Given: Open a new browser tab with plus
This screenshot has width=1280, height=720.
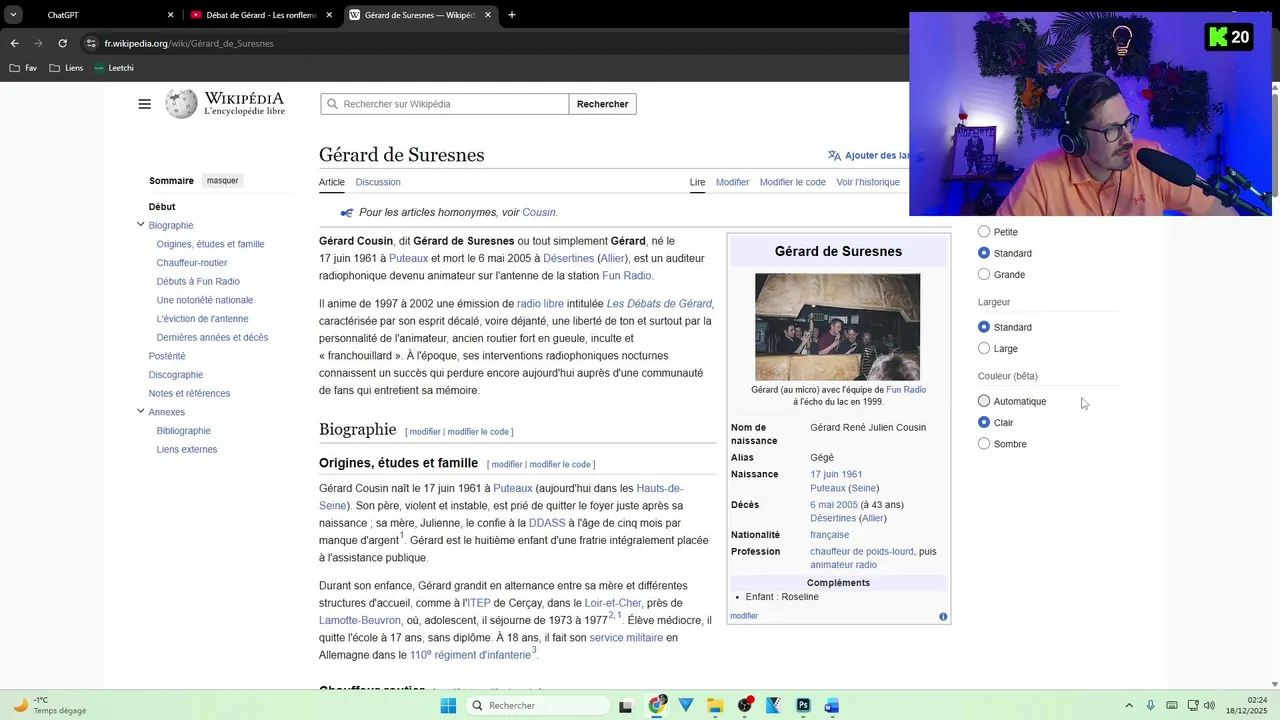Looking at the screenshot, I should [512, 15].
